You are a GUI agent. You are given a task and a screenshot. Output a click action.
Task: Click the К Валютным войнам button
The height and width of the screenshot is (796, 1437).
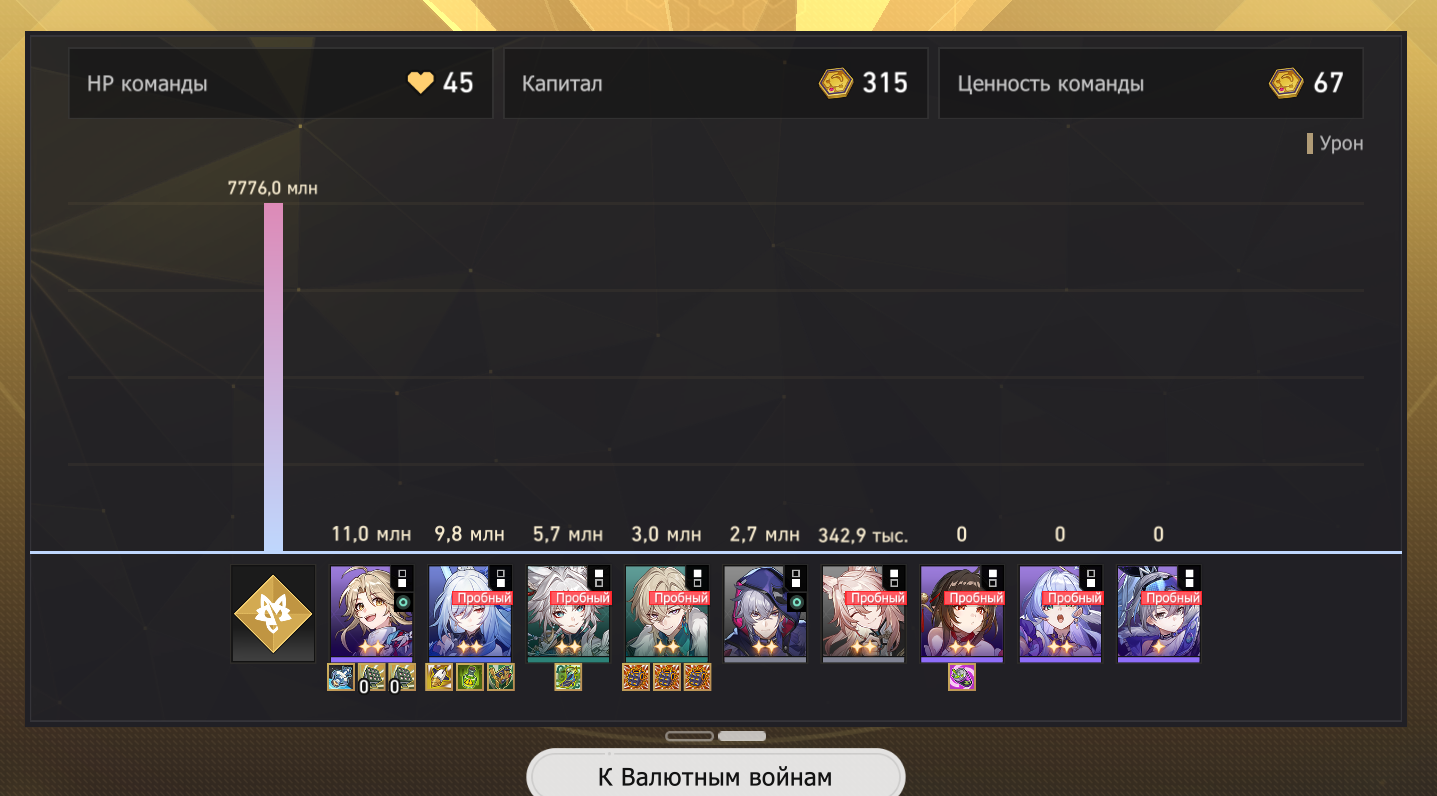716,776
